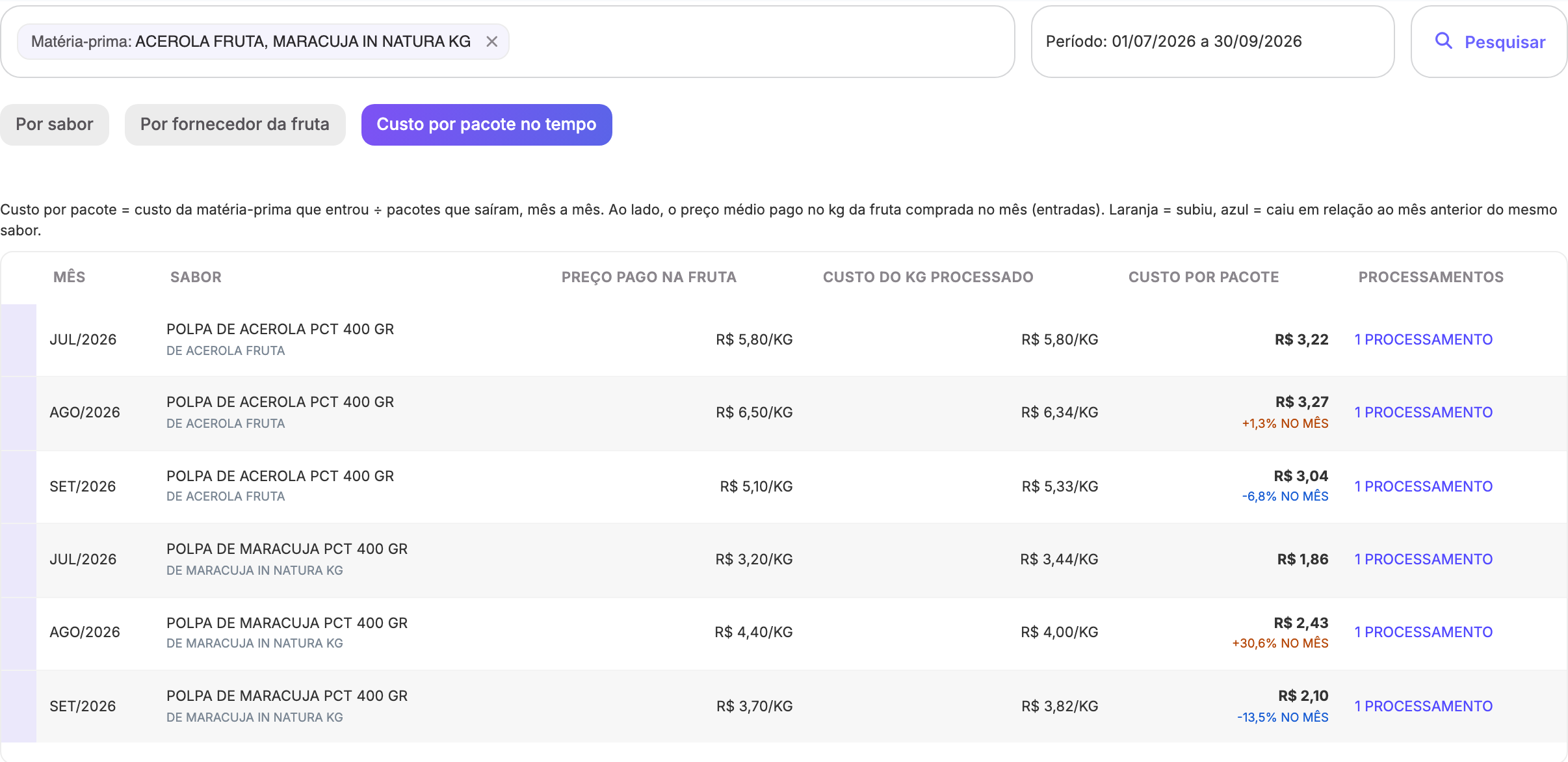Select the +30,6% NO MÊS variation
This screenshot has height=762, width=1568.
pos(1280,643)
